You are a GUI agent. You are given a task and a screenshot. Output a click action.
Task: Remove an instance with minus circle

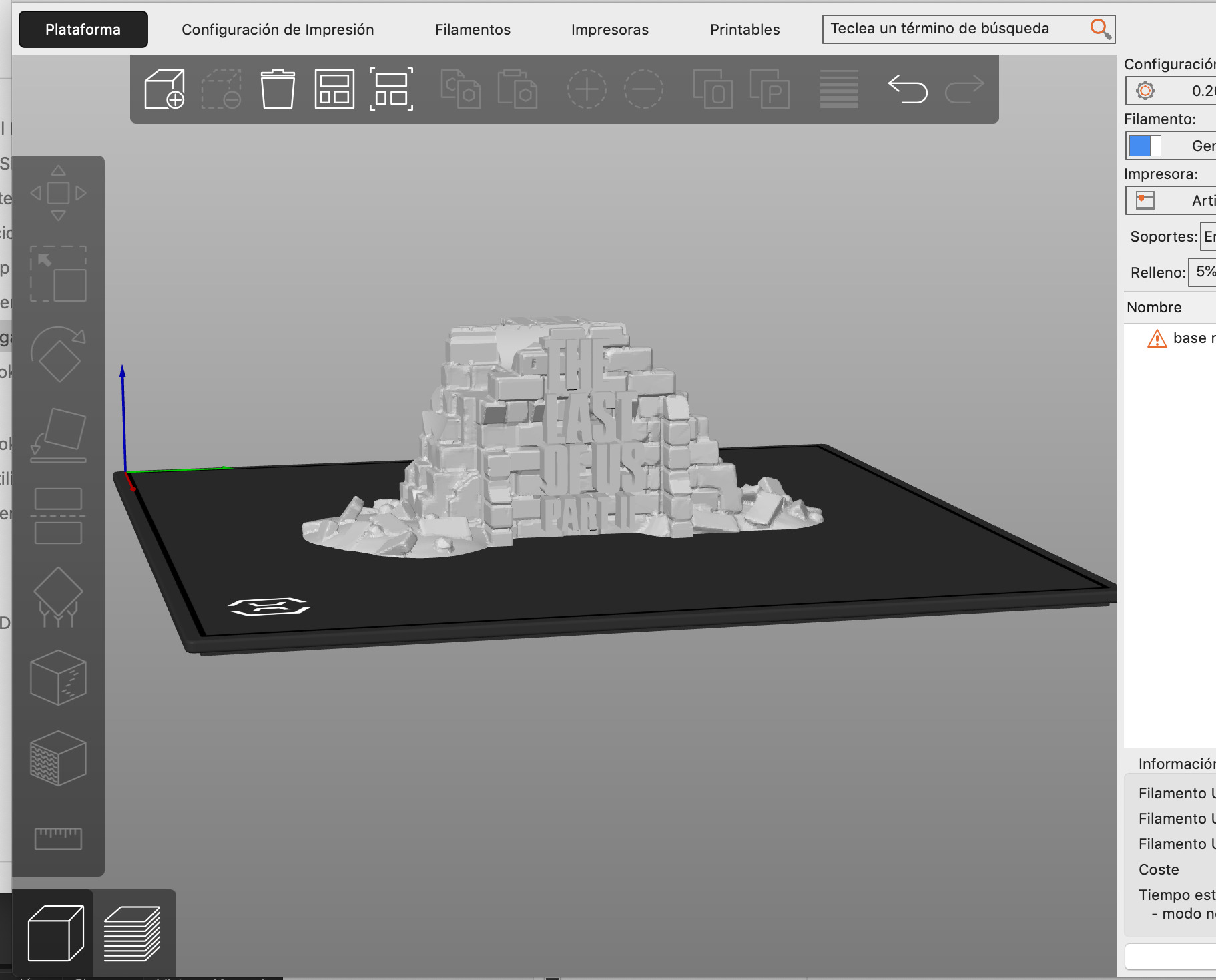point(643,89)
